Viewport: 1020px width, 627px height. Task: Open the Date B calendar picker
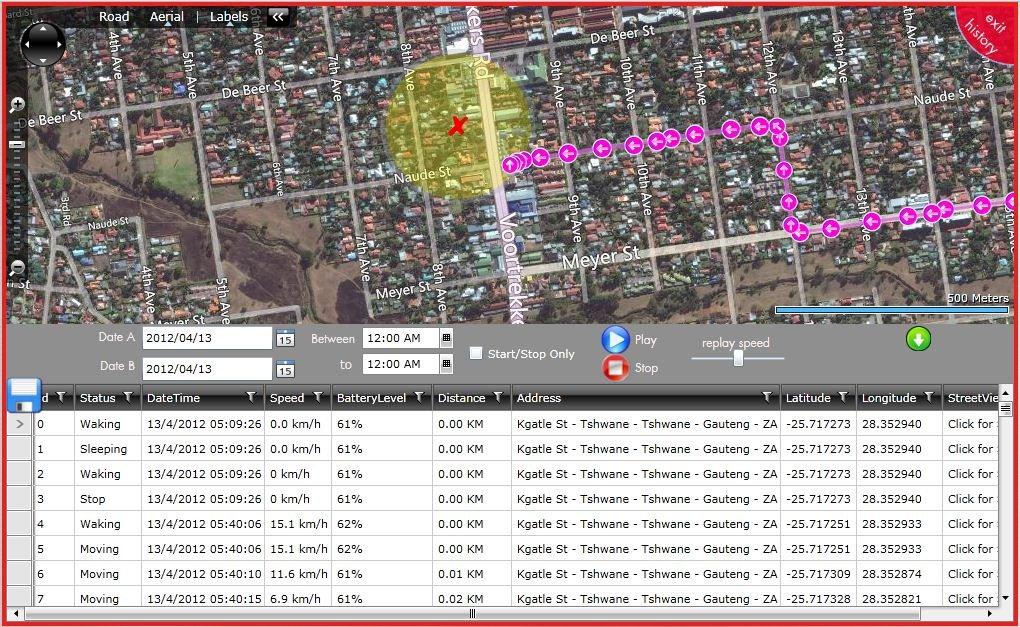pyautogui.click(x=285, y=369)
